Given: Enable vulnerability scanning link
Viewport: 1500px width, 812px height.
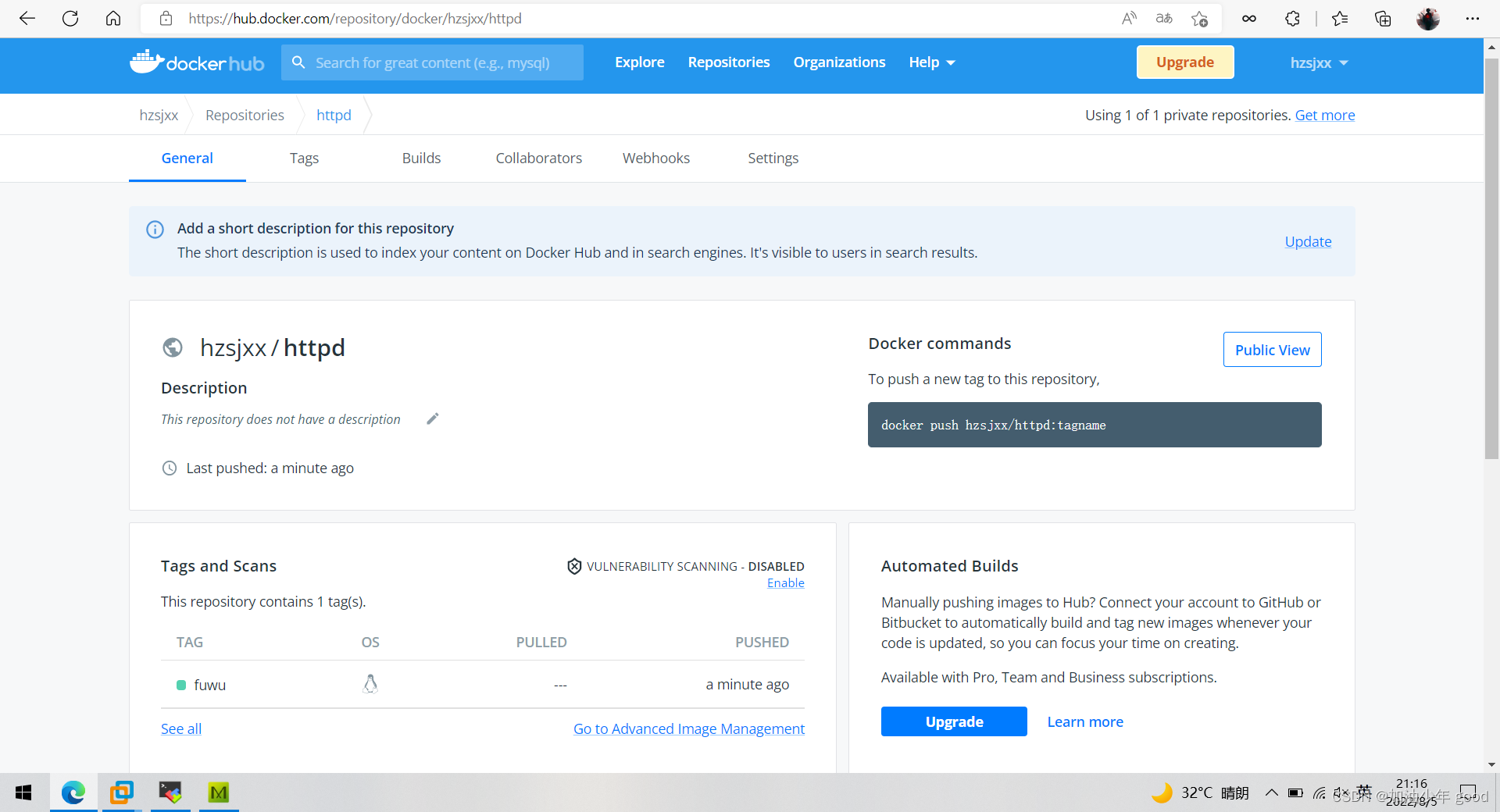Looking at the screenshot, I should (786, 583).
